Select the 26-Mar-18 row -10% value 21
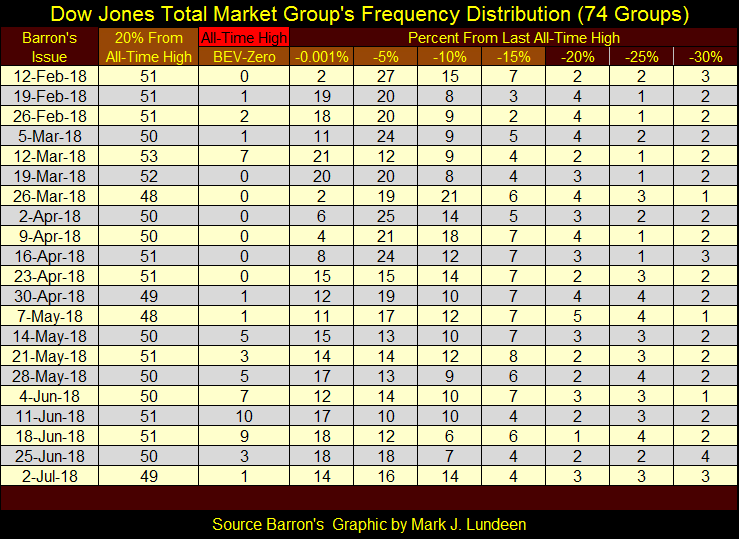 click(450, 198)
